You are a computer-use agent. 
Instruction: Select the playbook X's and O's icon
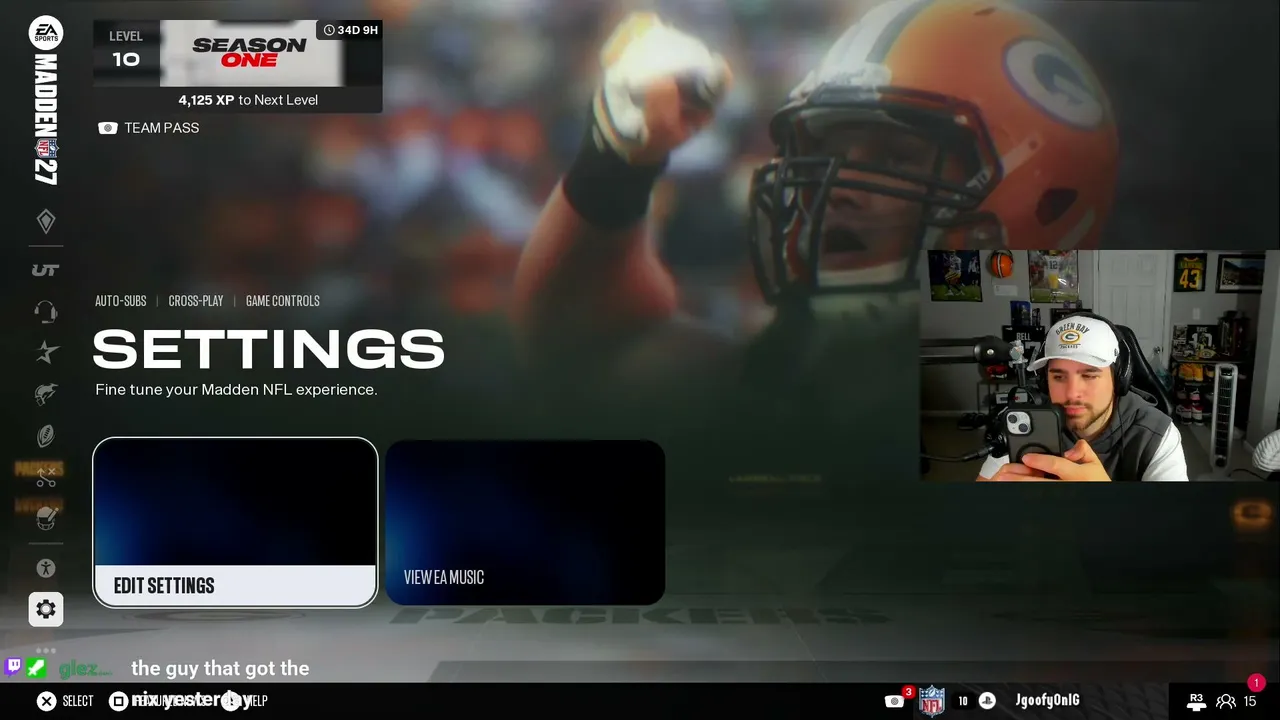click(46, 478)
